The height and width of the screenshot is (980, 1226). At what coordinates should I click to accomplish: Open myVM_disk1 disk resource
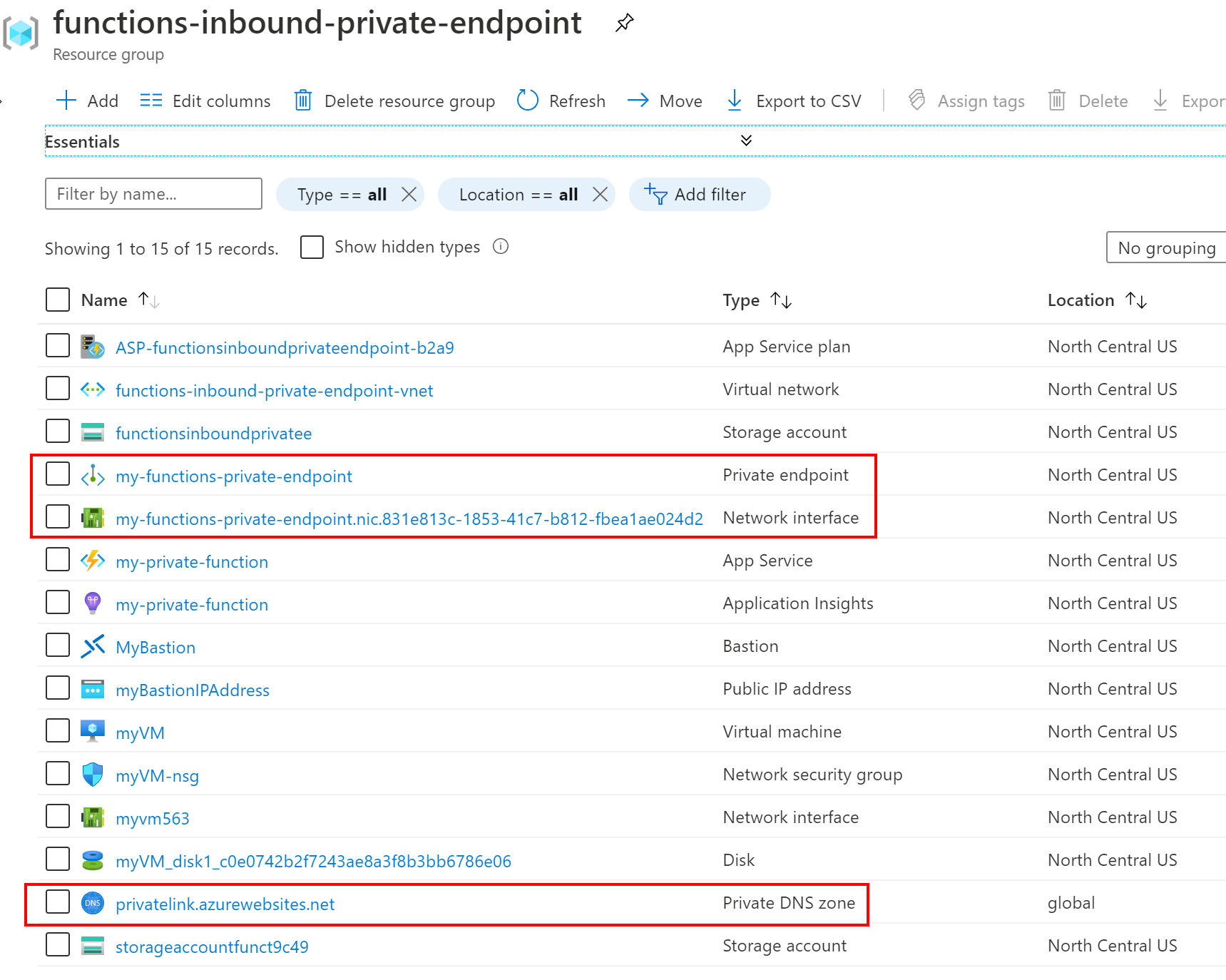click(x=313, y=861)
